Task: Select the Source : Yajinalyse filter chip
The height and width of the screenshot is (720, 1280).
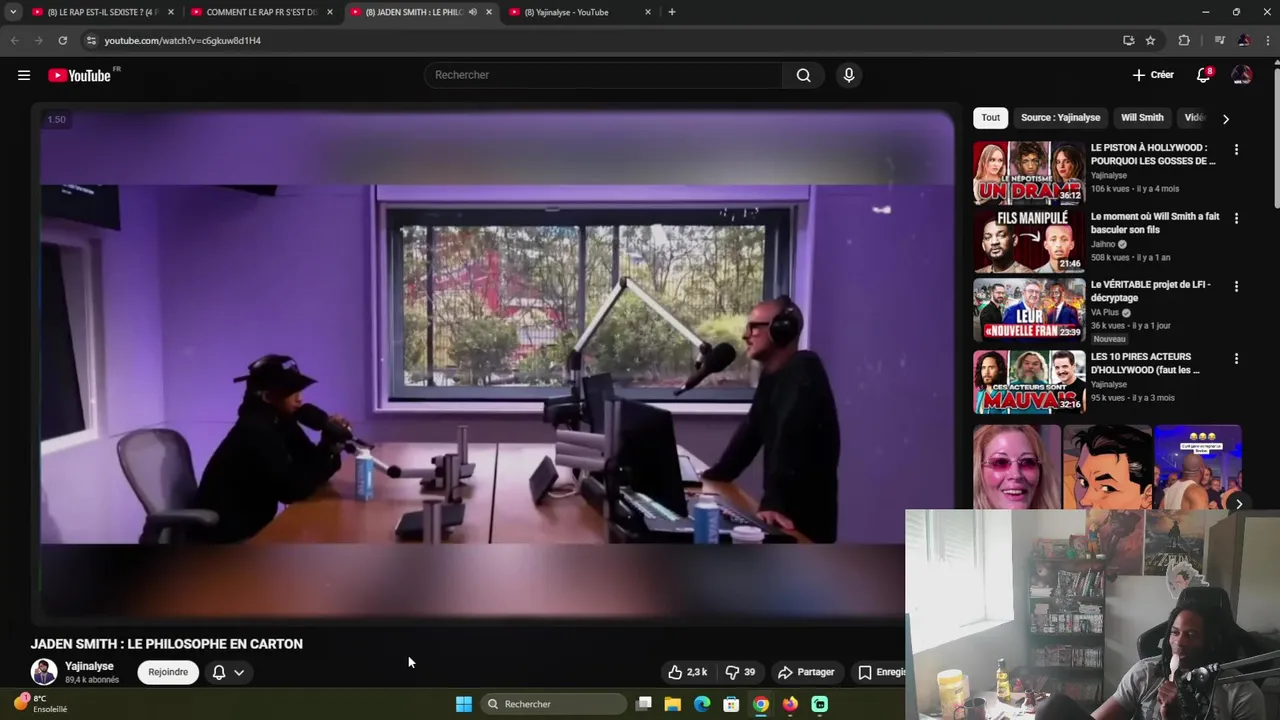Action: click(1060, 117)
